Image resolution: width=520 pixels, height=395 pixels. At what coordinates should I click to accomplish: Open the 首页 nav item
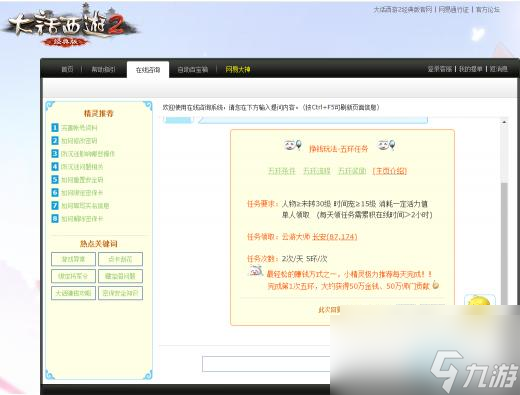coord(67,69)
